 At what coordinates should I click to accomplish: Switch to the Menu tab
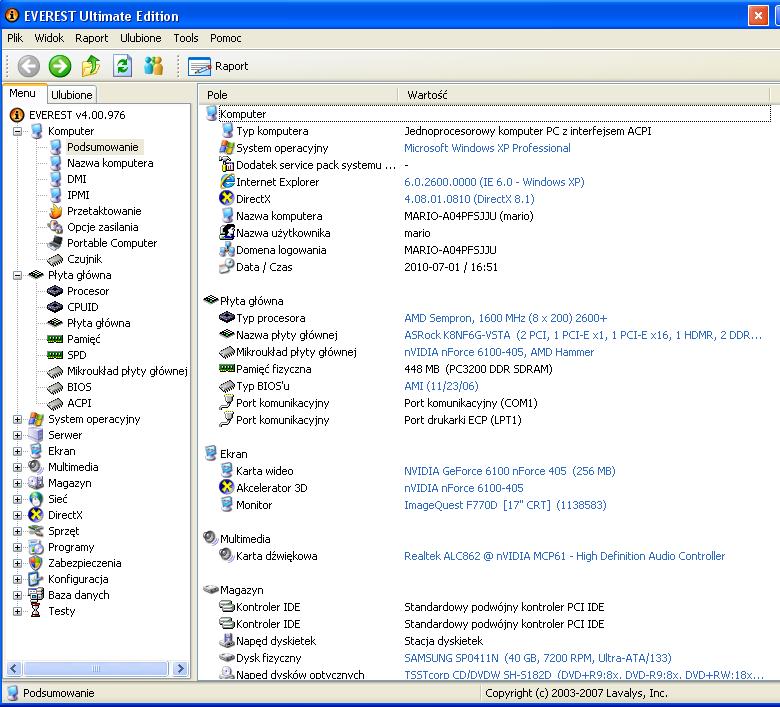pos(23,94)
